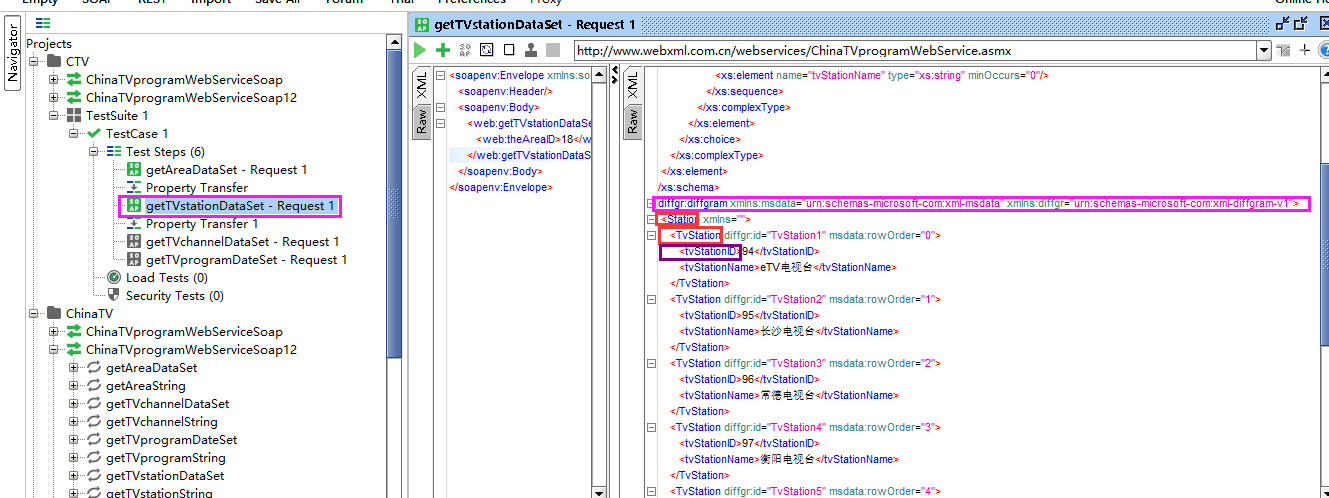Click the plus icon right of endpoint URL

1304,50
